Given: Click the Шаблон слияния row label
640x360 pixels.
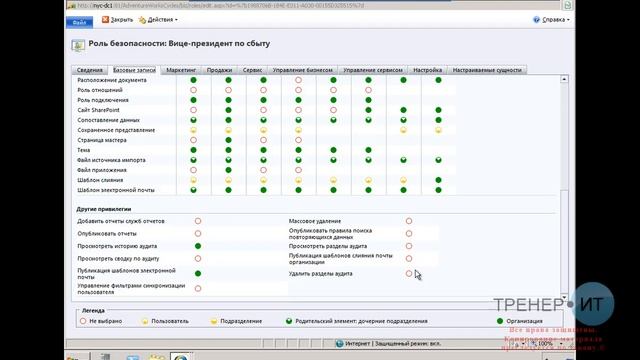Looking at the screenshot, I should point(100,180).
